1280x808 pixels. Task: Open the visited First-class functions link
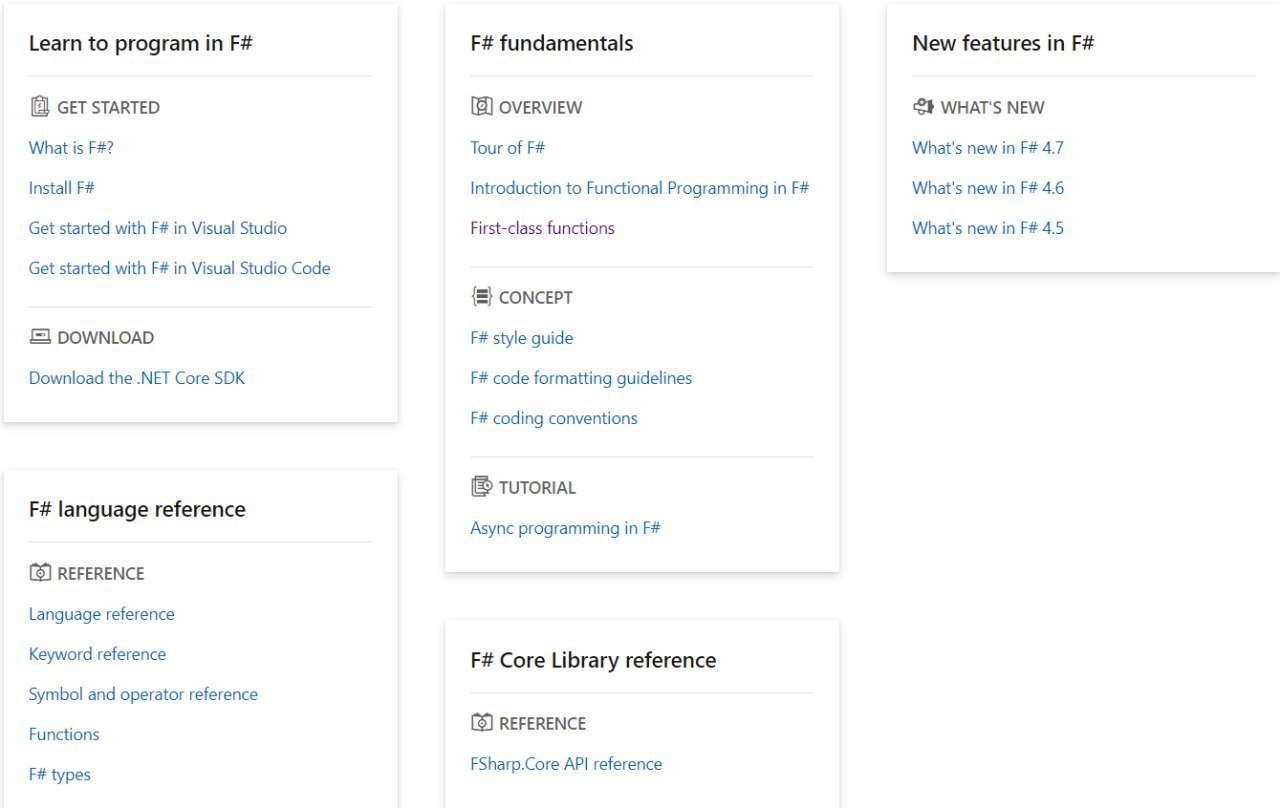tap(543, 228)
